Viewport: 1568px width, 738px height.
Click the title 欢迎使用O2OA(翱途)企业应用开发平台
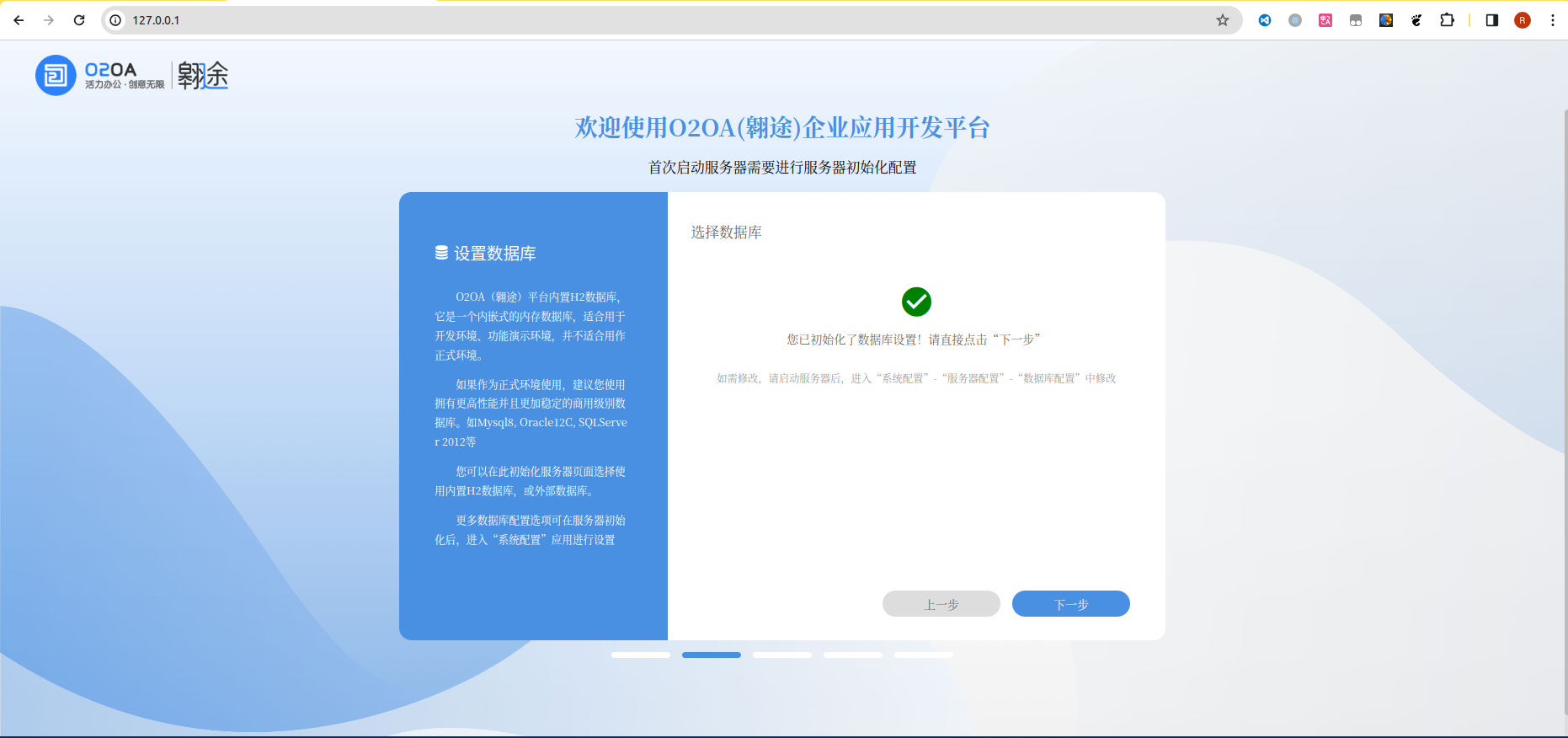point(782,127)
